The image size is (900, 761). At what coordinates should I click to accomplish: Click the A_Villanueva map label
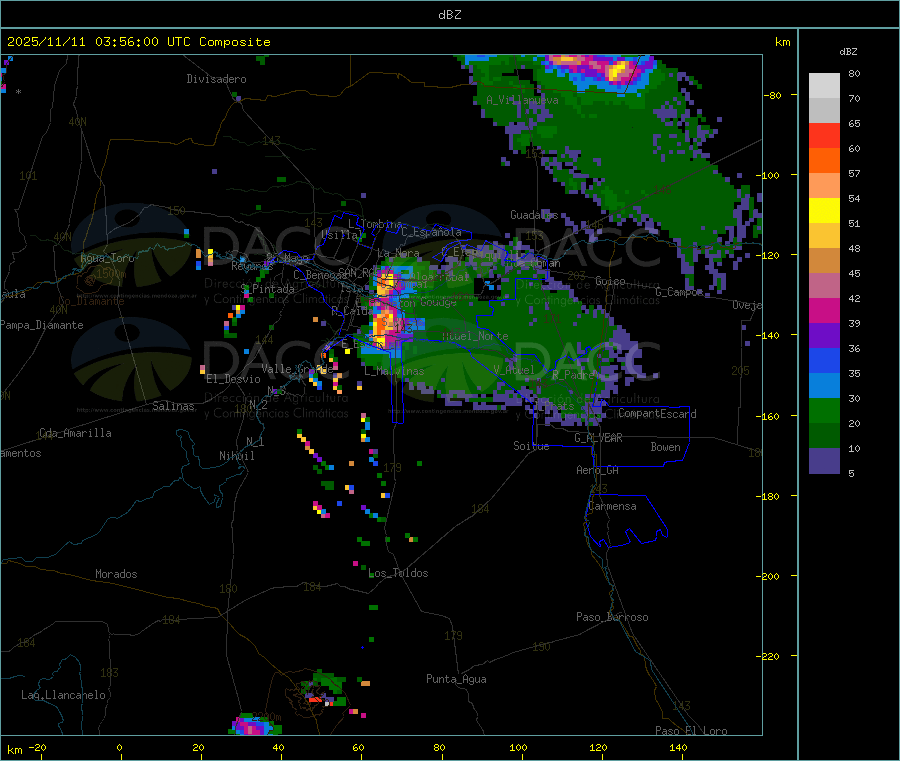(x=522, y=100)
